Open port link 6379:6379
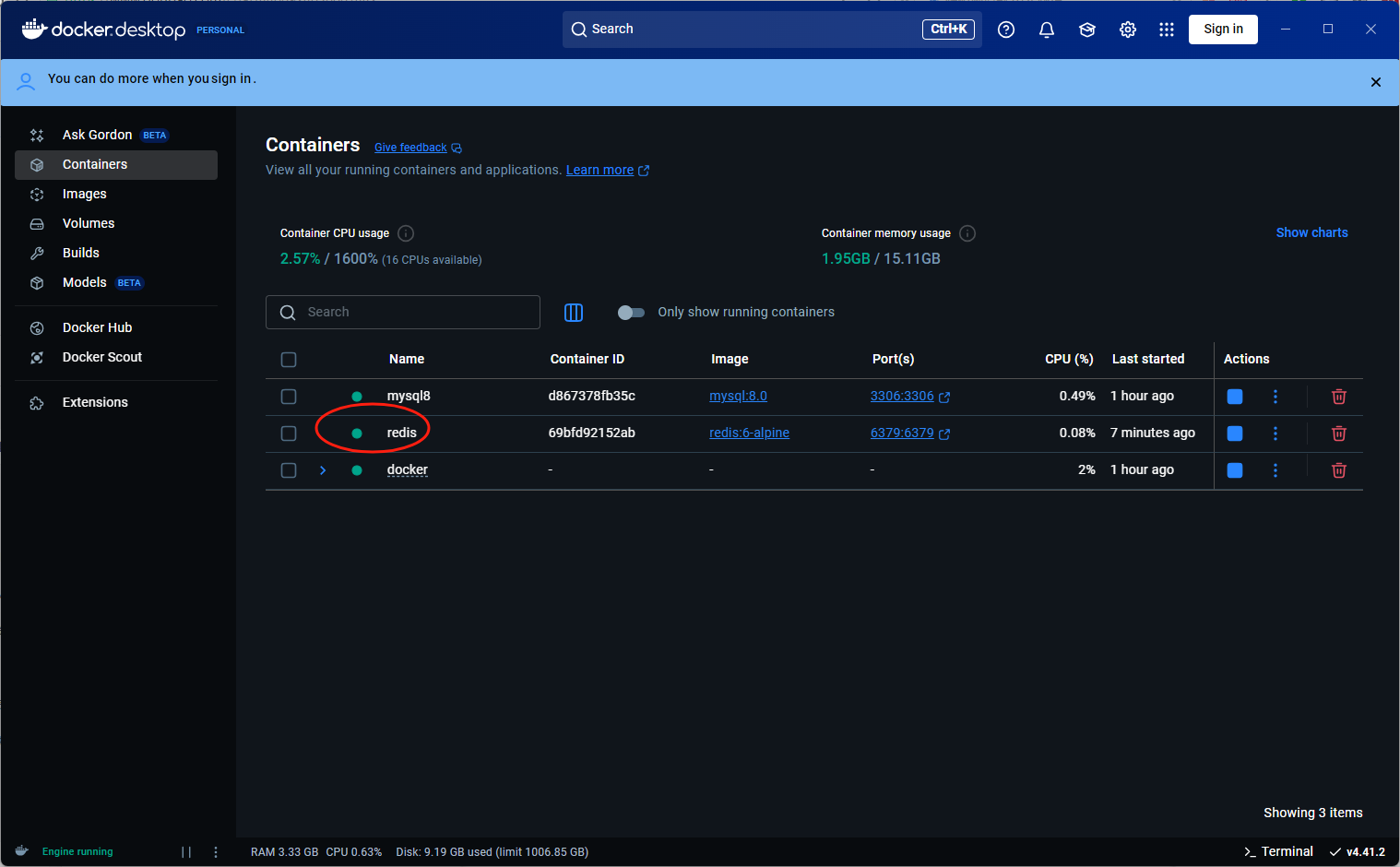 tap(902, 433)
